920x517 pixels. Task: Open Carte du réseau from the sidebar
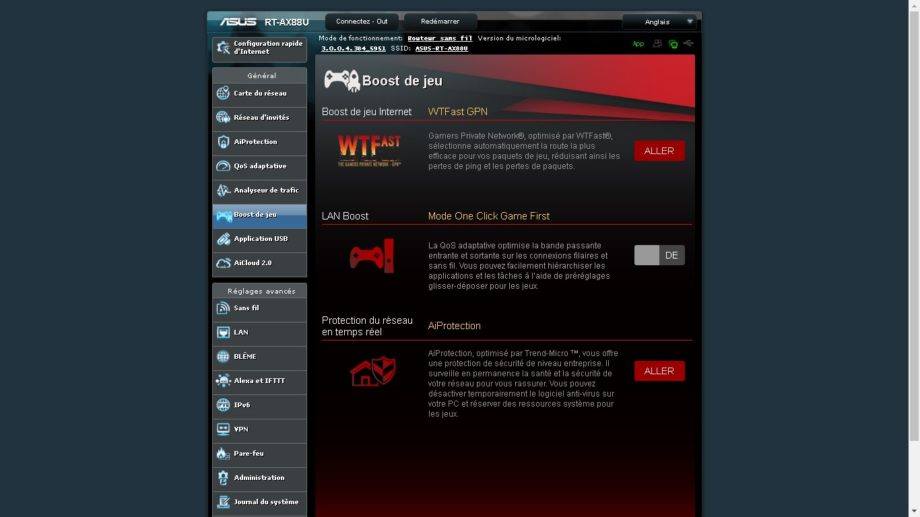(x=259, y=94)
